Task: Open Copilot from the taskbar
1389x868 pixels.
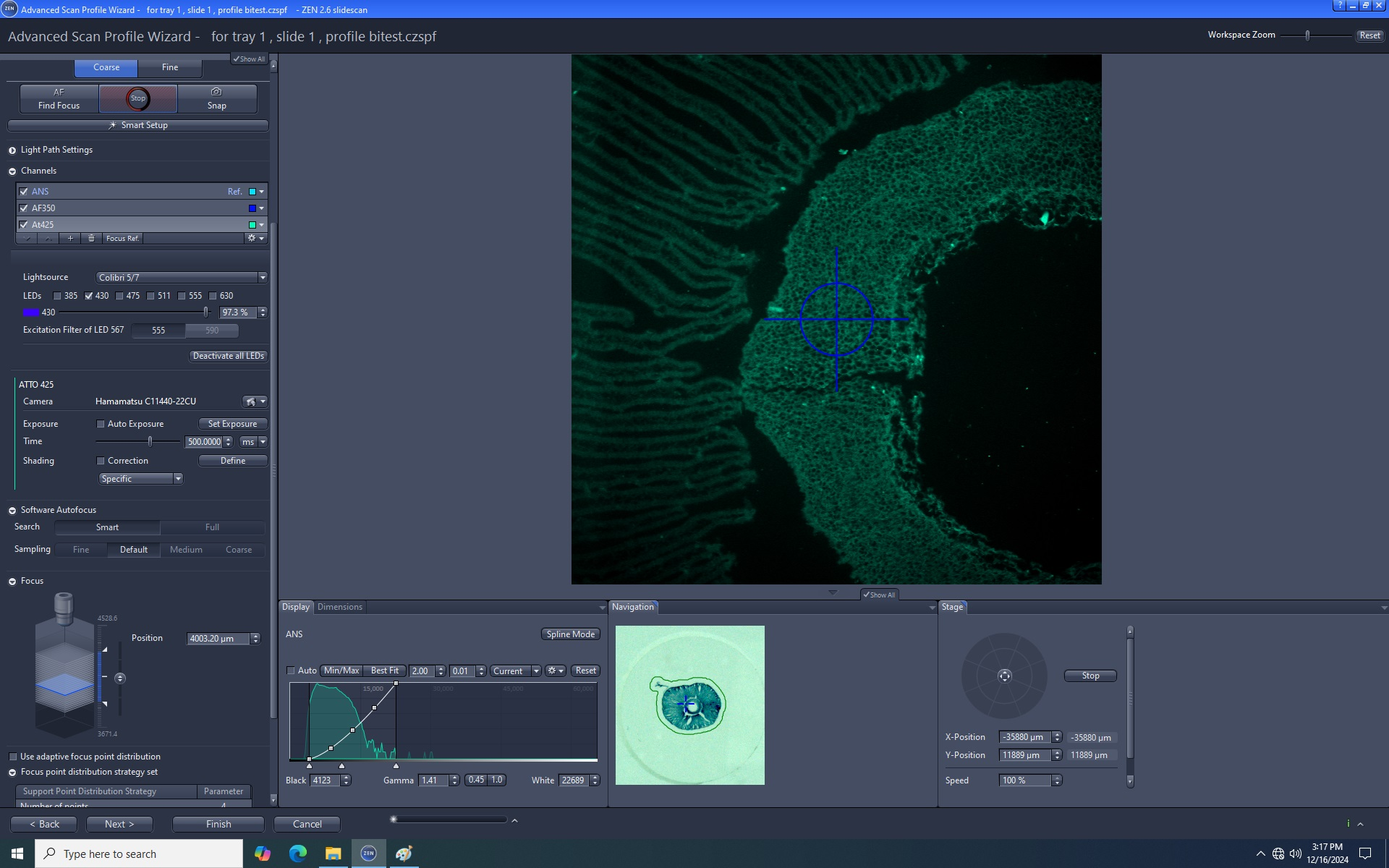Action: coord(263,854)
